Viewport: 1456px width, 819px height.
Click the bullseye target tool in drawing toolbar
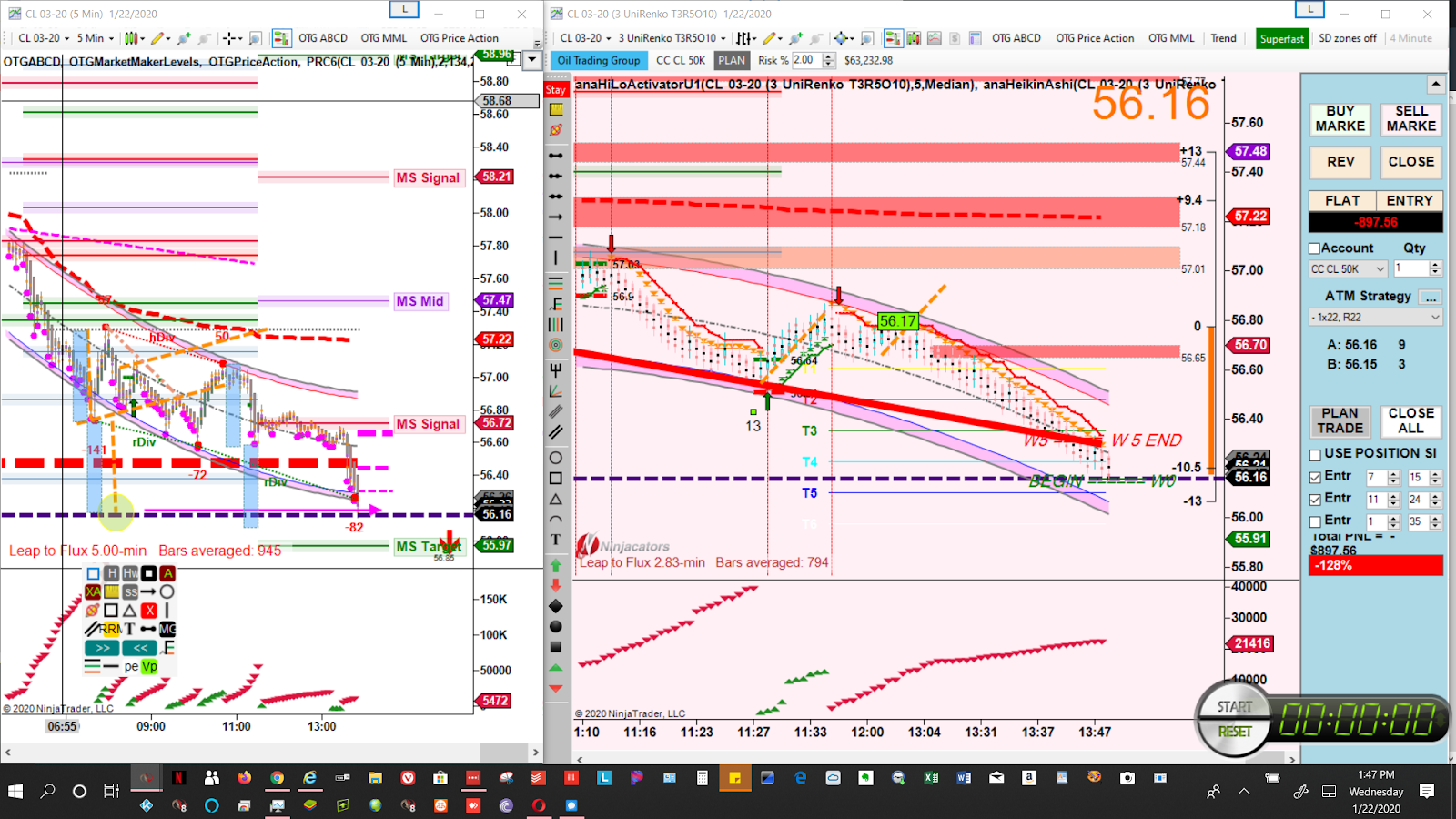click(556, 345)
